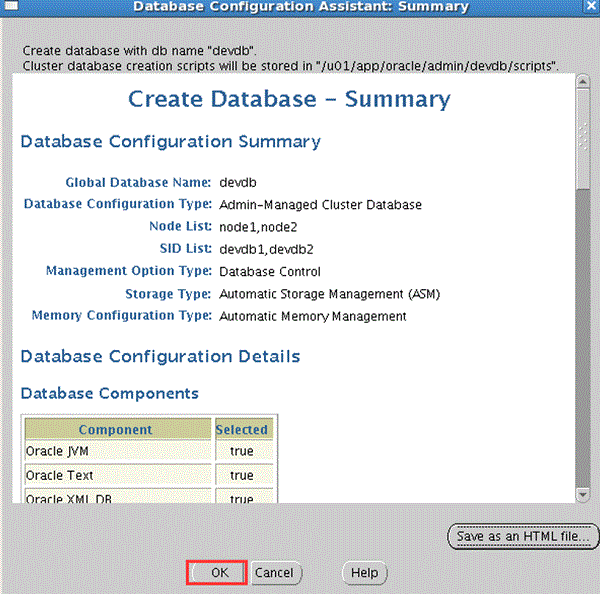Click the Management Option Type label

tap(129, 271)
